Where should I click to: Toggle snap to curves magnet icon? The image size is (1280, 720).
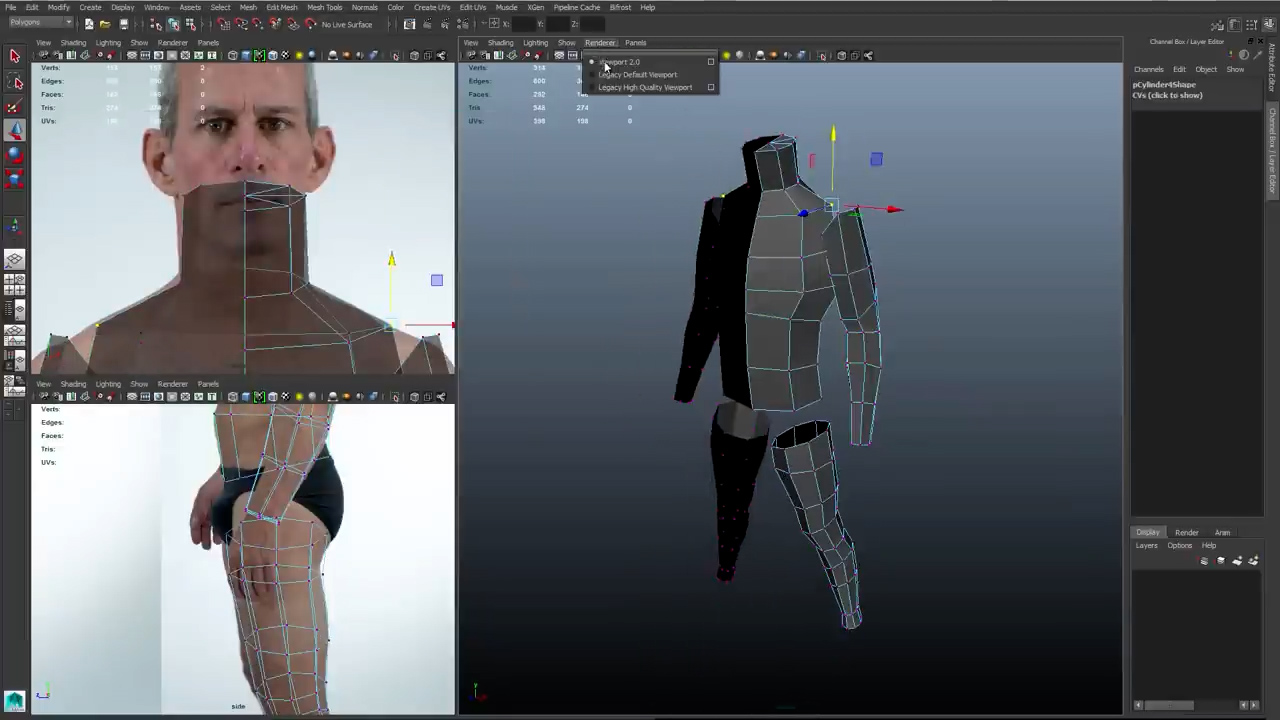tap(240, 24)
